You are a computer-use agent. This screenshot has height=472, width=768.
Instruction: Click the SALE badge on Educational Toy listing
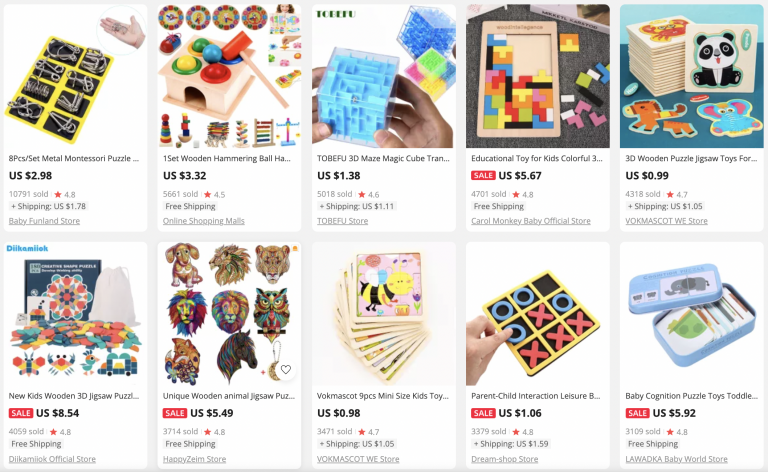483,175
